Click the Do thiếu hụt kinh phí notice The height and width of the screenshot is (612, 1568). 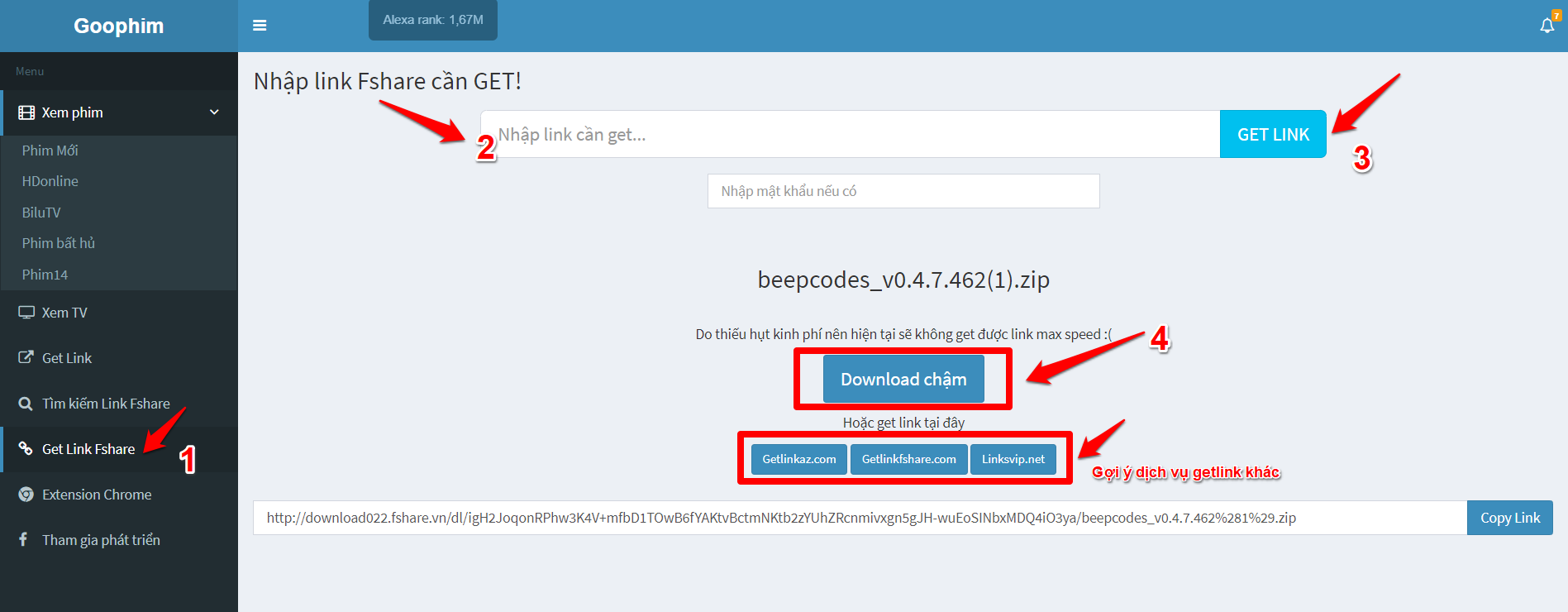[903, 334]
